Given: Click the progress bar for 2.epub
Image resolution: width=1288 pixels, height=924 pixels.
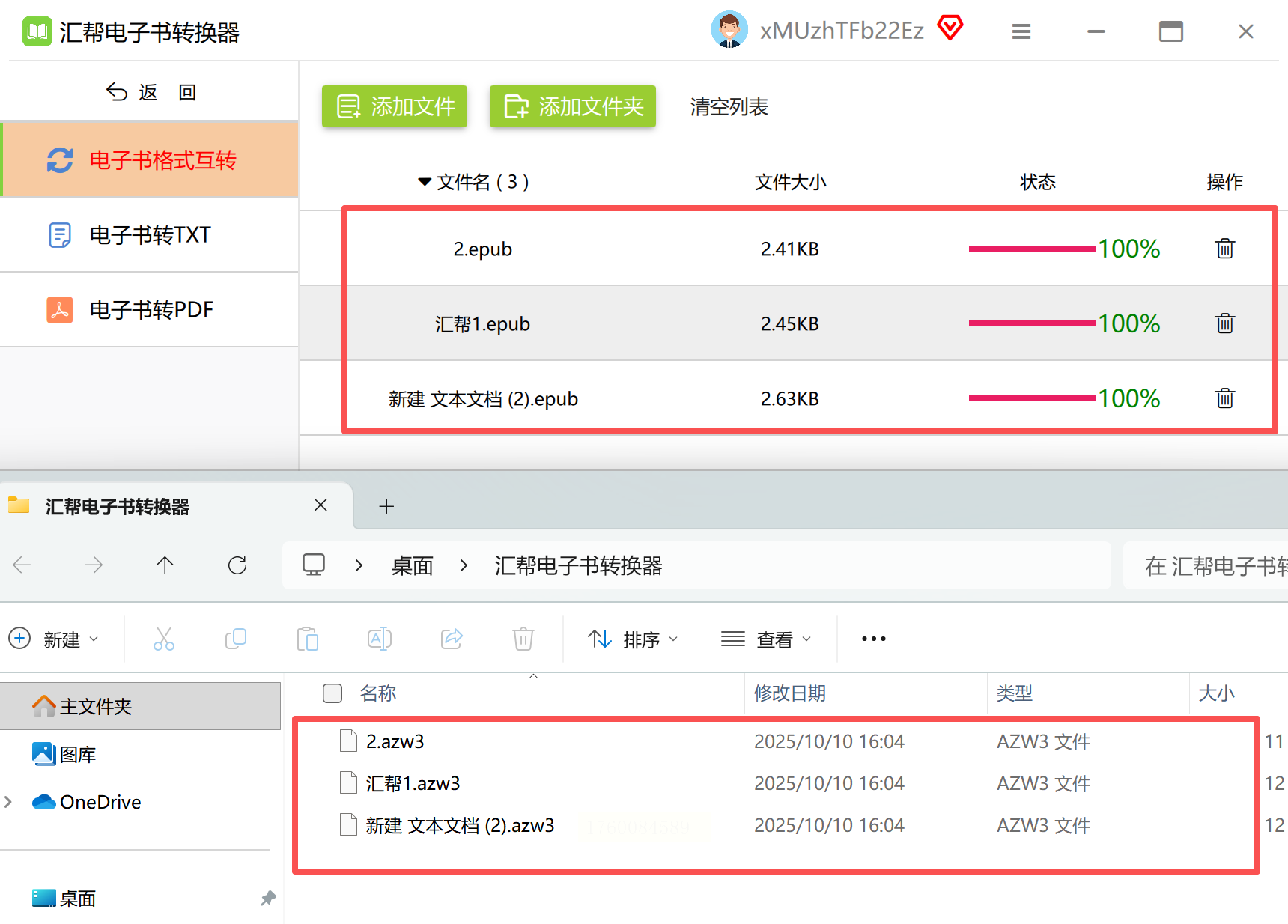Looking at the screenshot, I should pyautogui.click(x=1032, y=249).
